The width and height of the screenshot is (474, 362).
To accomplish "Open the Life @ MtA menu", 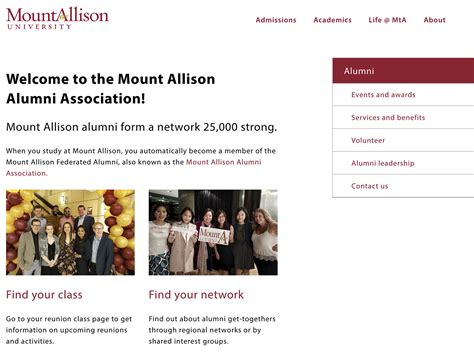I will coord(387,20).
